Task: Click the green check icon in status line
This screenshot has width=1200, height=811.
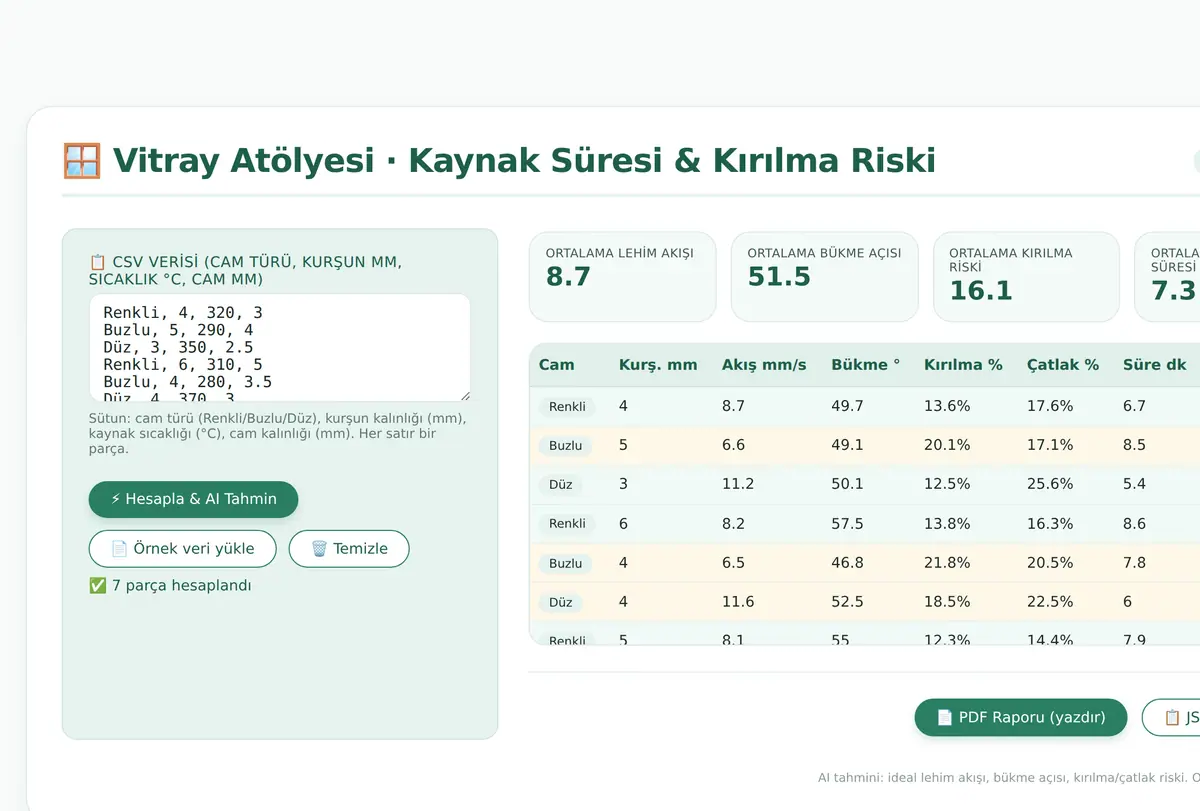Action: coord(97,585)
